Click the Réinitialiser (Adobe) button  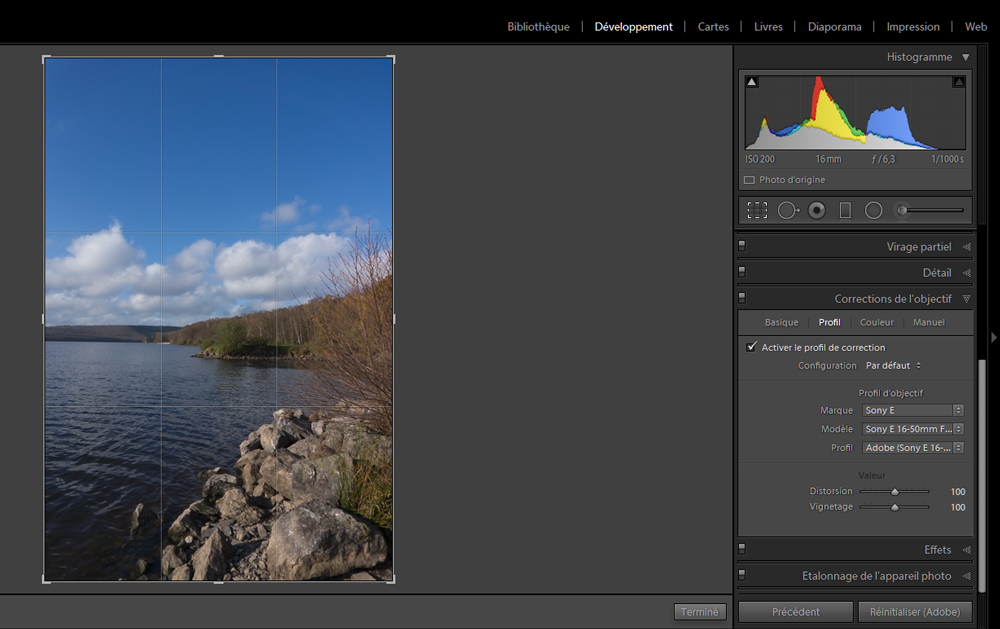click(x=915, y=612)
